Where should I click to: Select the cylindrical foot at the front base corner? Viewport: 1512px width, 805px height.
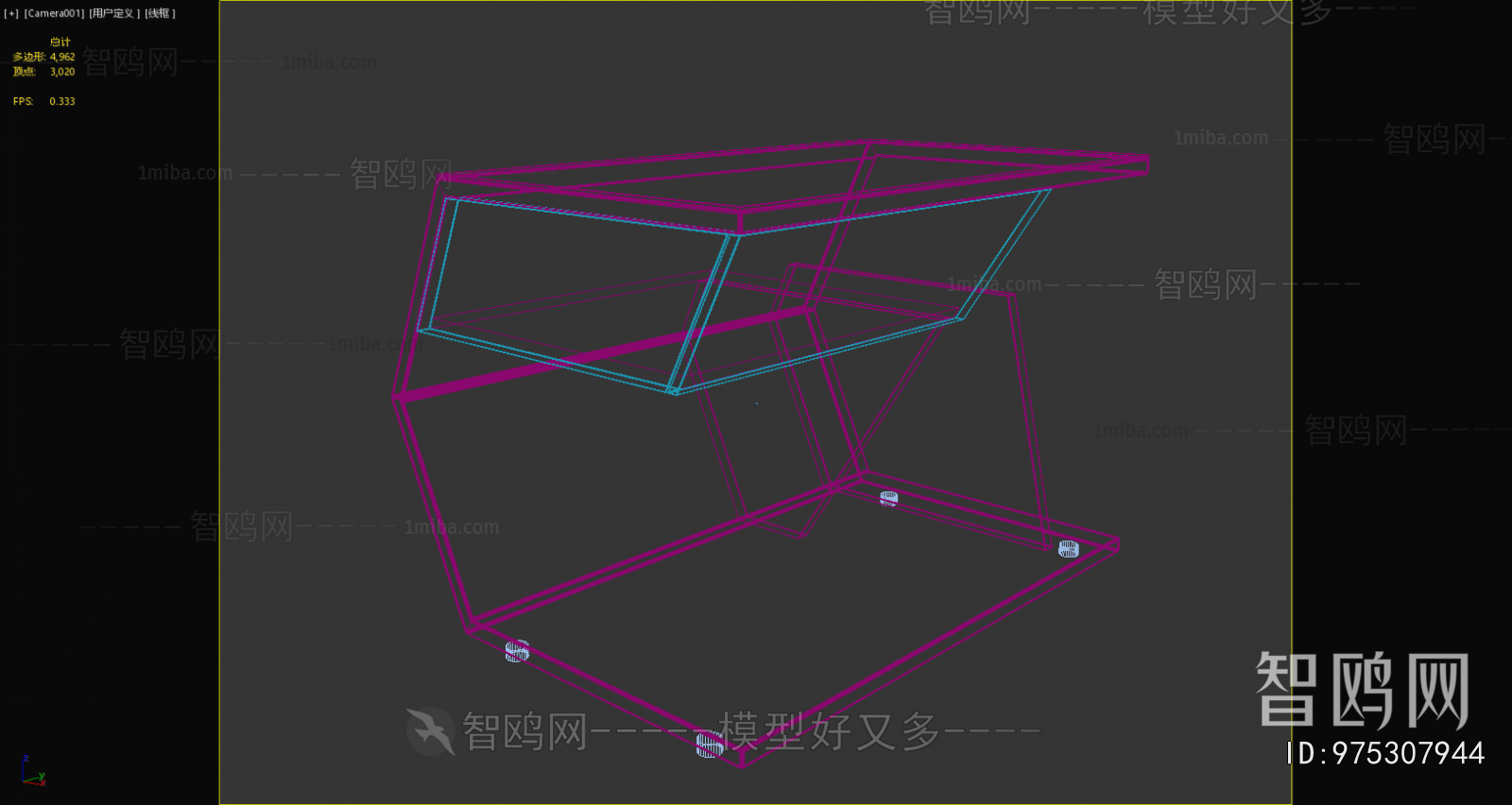[710, 745]
